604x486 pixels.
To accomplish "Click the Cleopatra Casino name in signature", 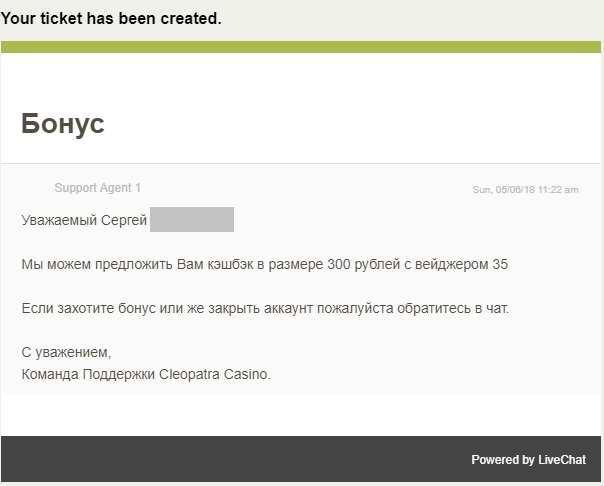I will [215, 374].
